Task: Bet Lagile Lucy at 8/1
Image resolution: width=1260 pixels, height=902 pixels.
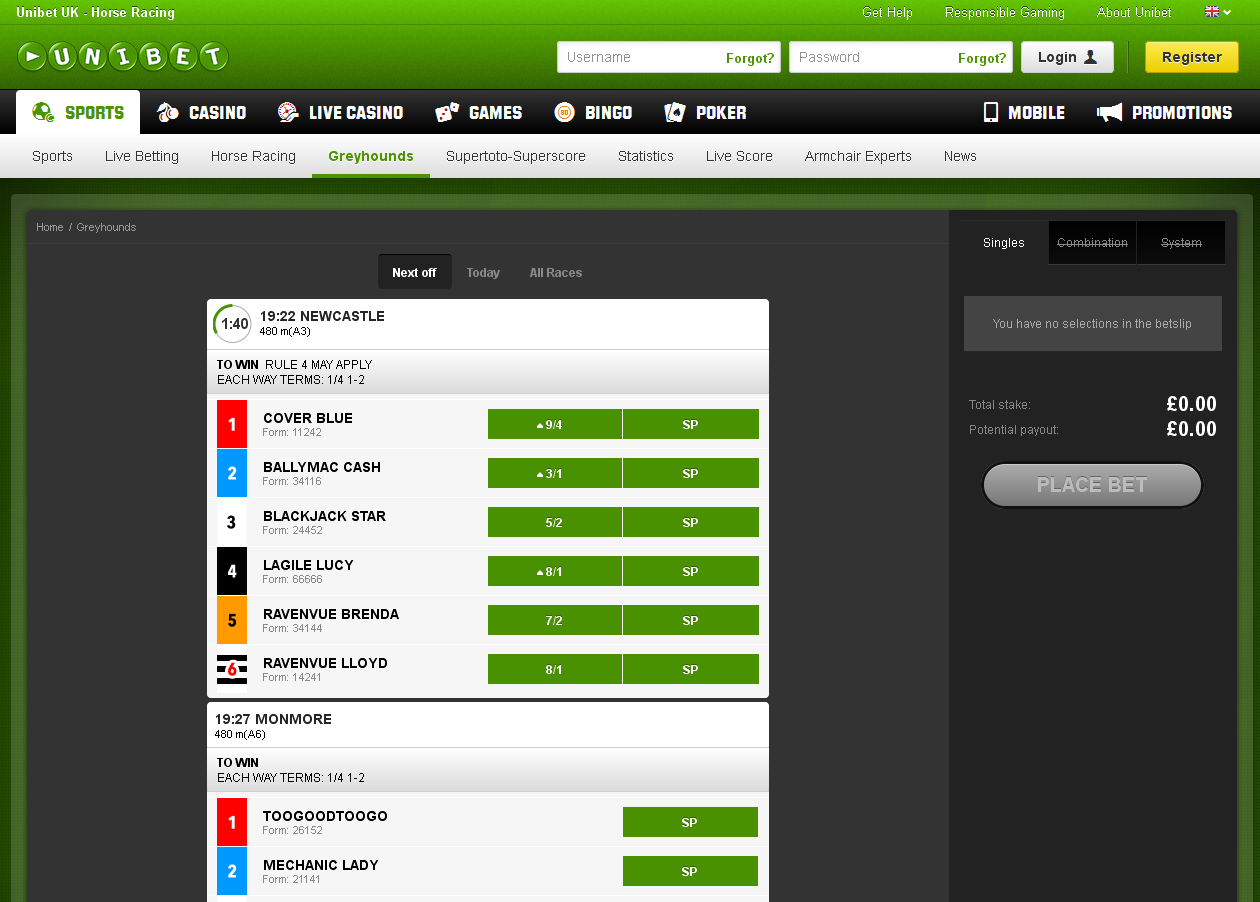Action: pyautogui.click(x=555, y=571)
